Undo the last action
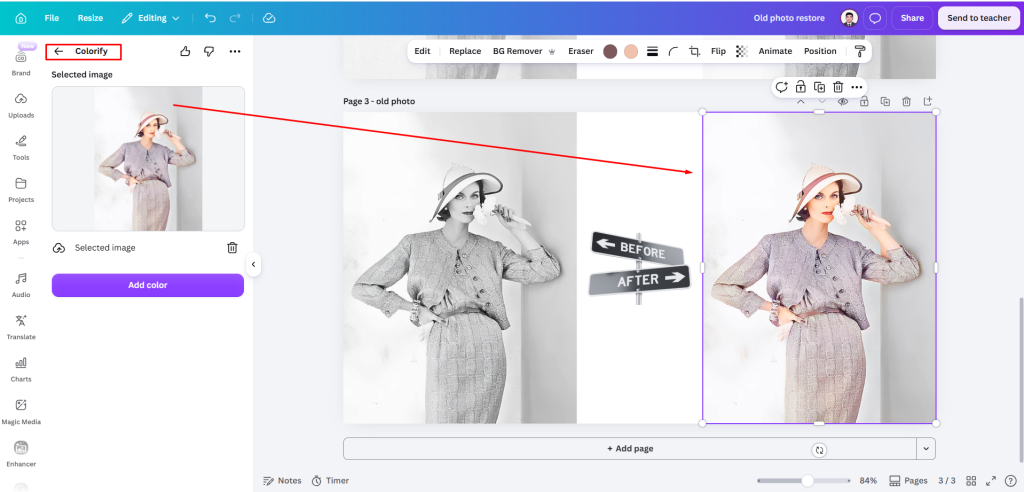1024x492 pixels. pos(210,18)
